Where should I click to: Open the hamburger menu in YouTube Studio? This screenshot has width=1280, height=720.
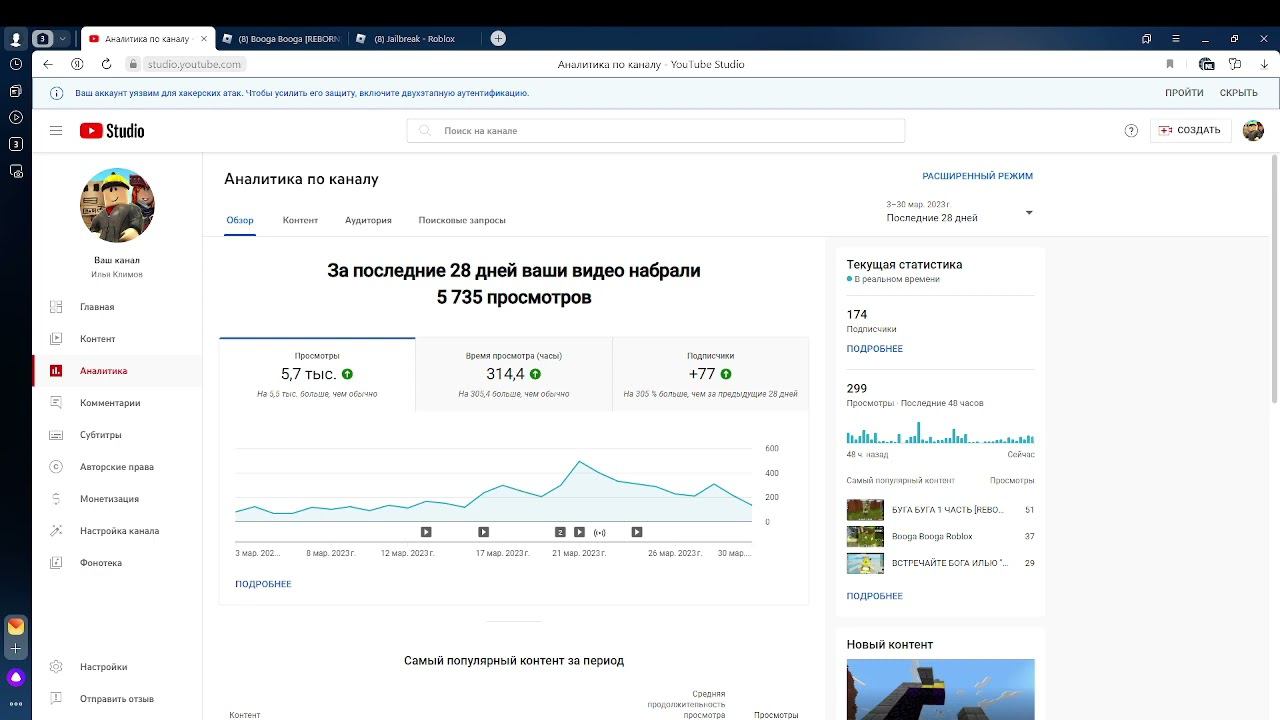coord(56,131)
